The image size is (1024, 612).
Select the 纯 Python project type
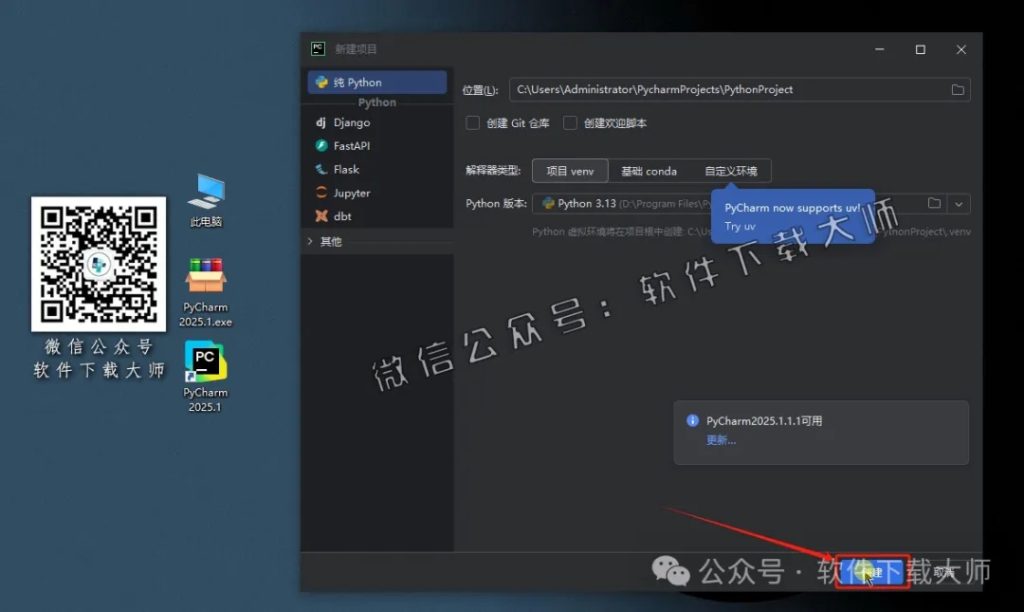pyautogui.click(x=362, y=82)
